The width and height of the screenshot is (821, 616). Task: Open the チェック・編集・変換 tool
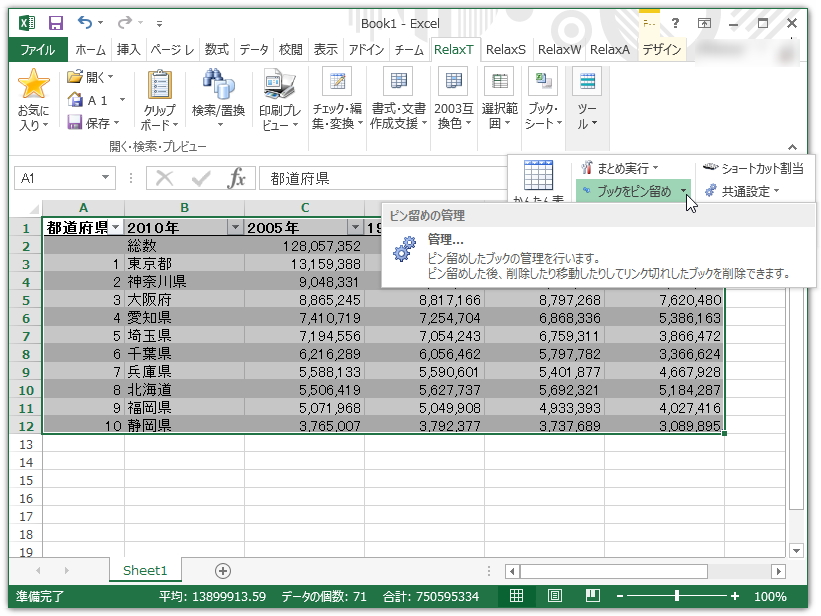click(x=337, y=100)
